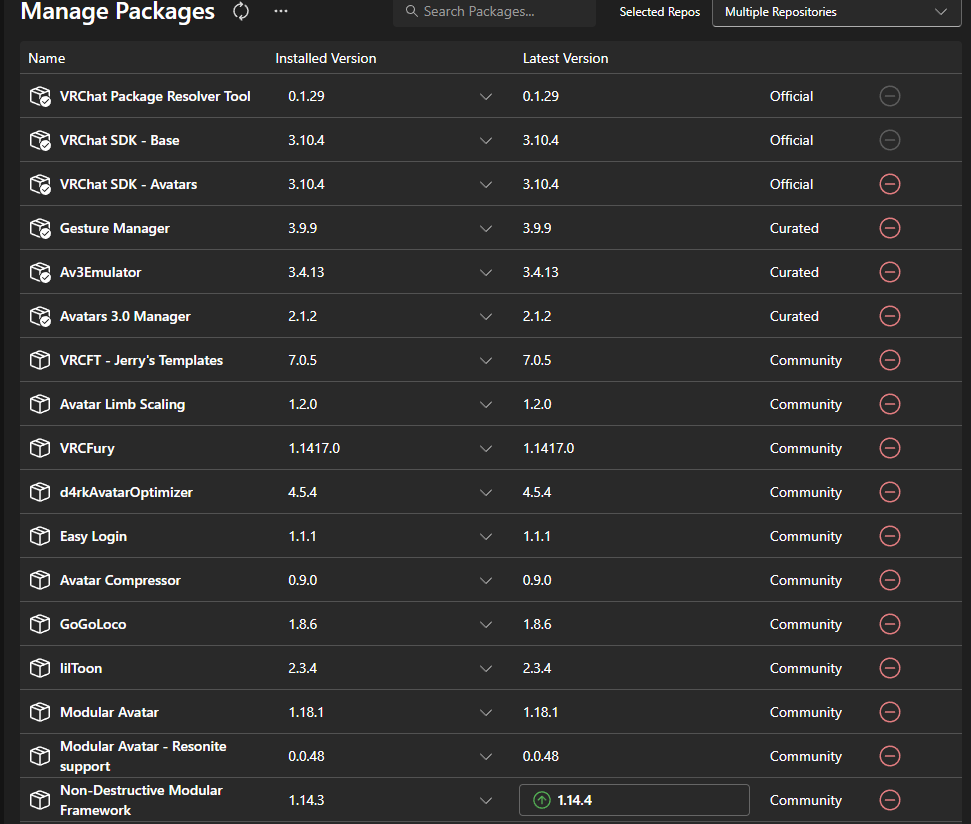Click package icon of lilToon
The image size is (971, 824).
[x=40, y=667]
